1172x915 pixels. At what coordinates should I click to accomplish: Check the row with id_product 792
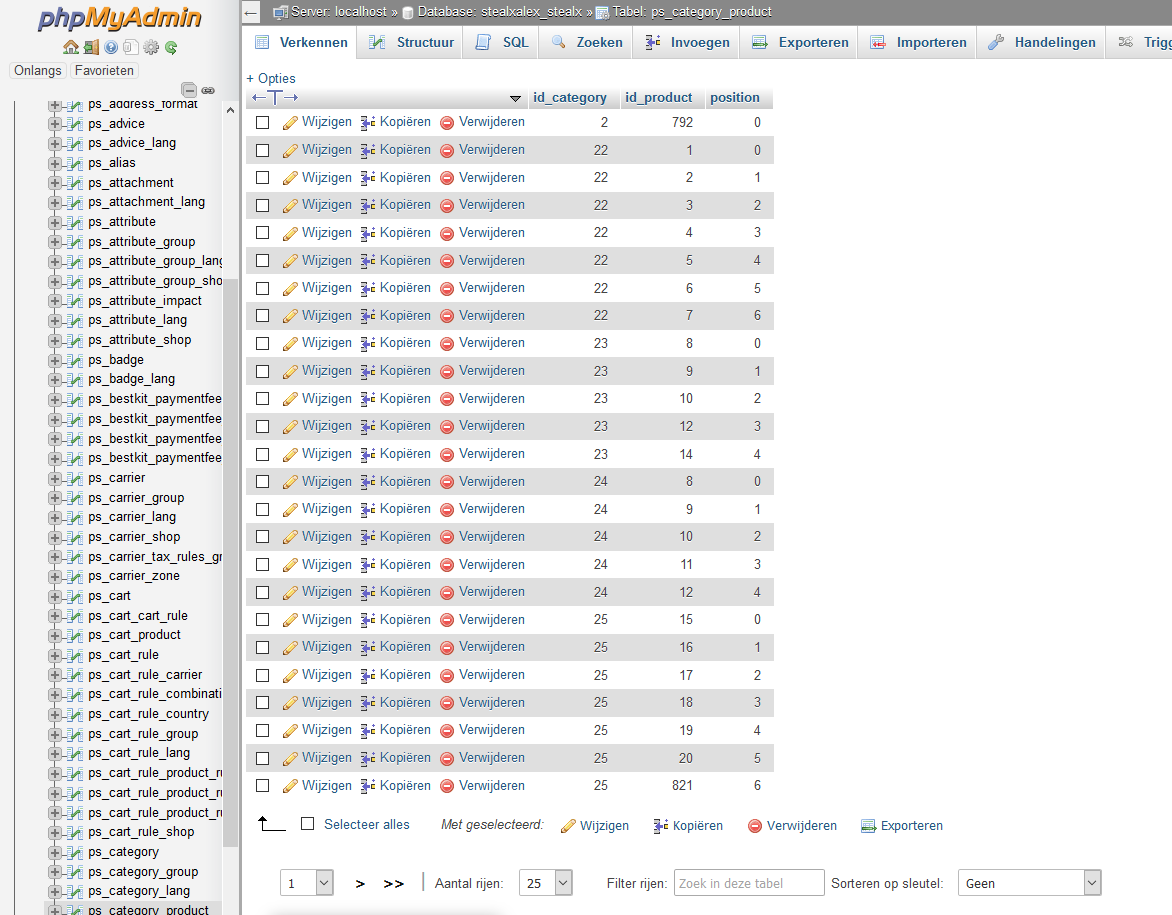click(x=262, y=123)
